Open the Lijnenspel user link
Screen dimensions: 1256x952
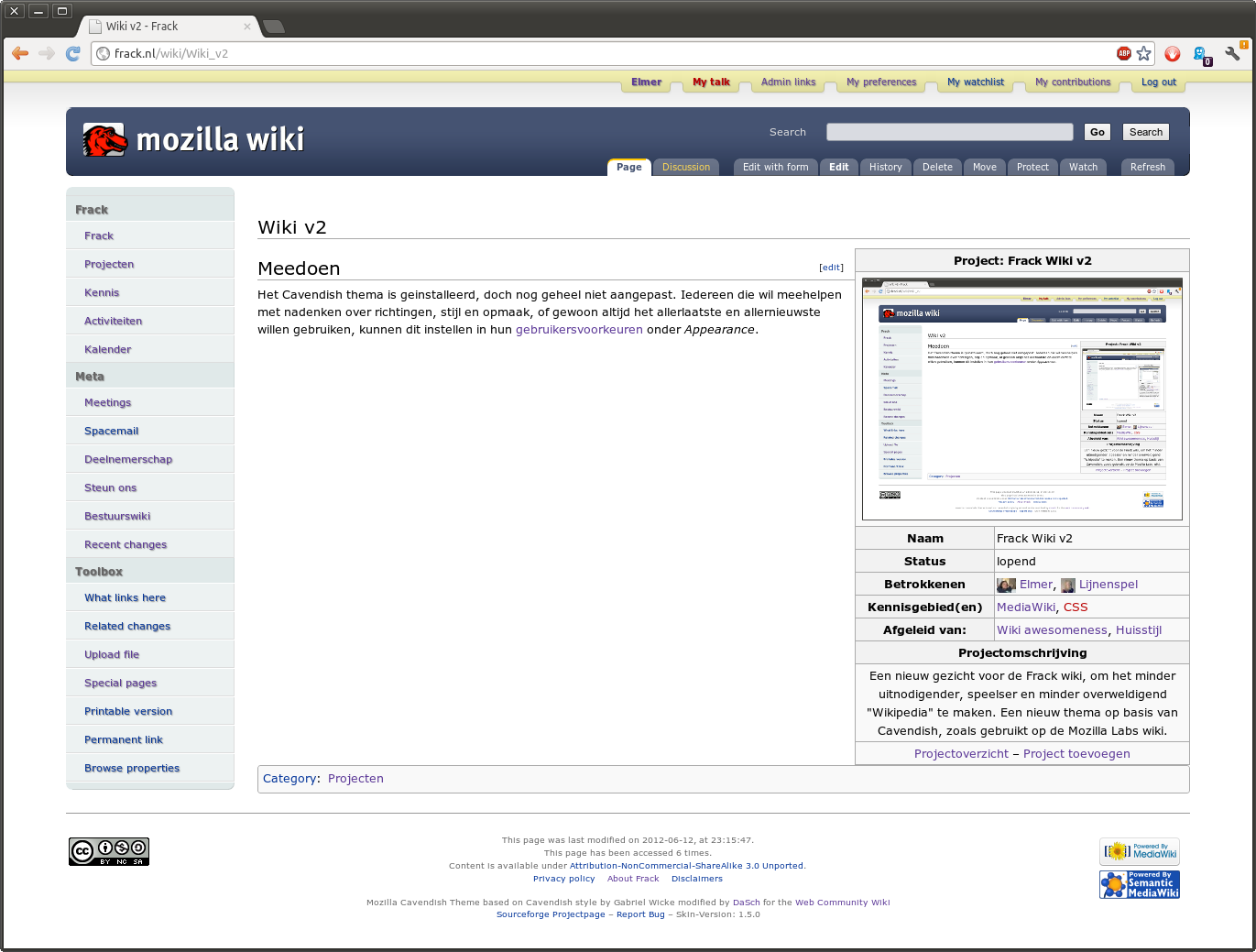click(x=1109, y=585)
